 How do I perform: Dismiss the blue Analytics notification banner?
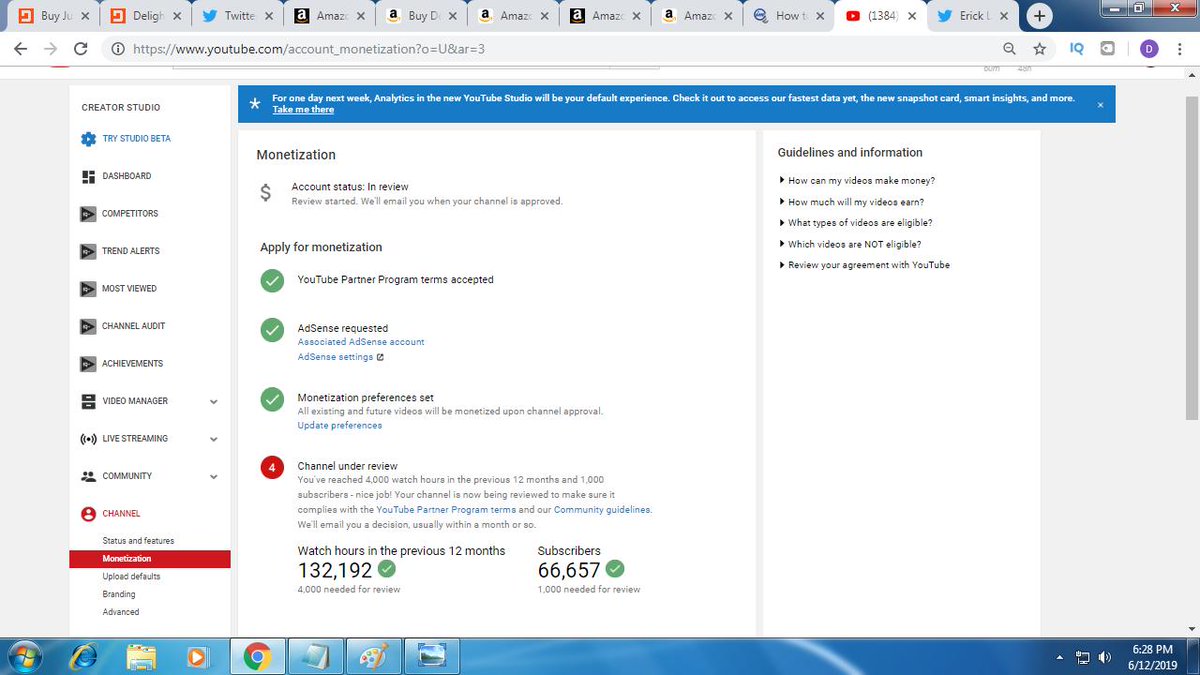pos(1101,104)
